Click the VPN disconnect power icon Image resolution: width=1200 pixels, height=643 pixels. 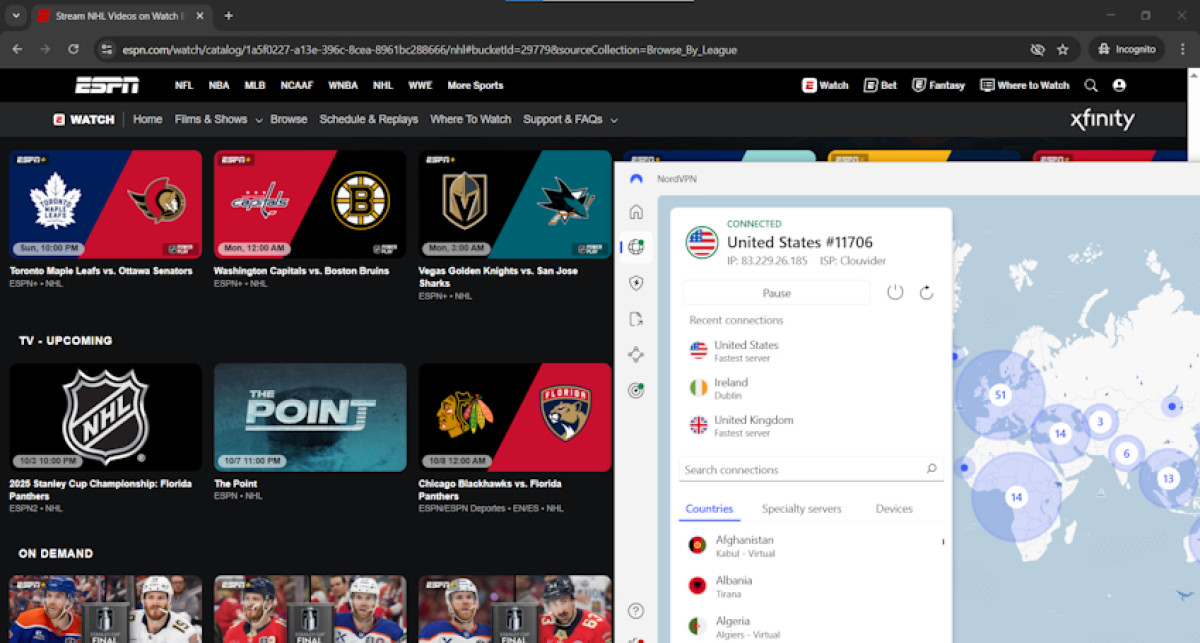click(895, 292)
